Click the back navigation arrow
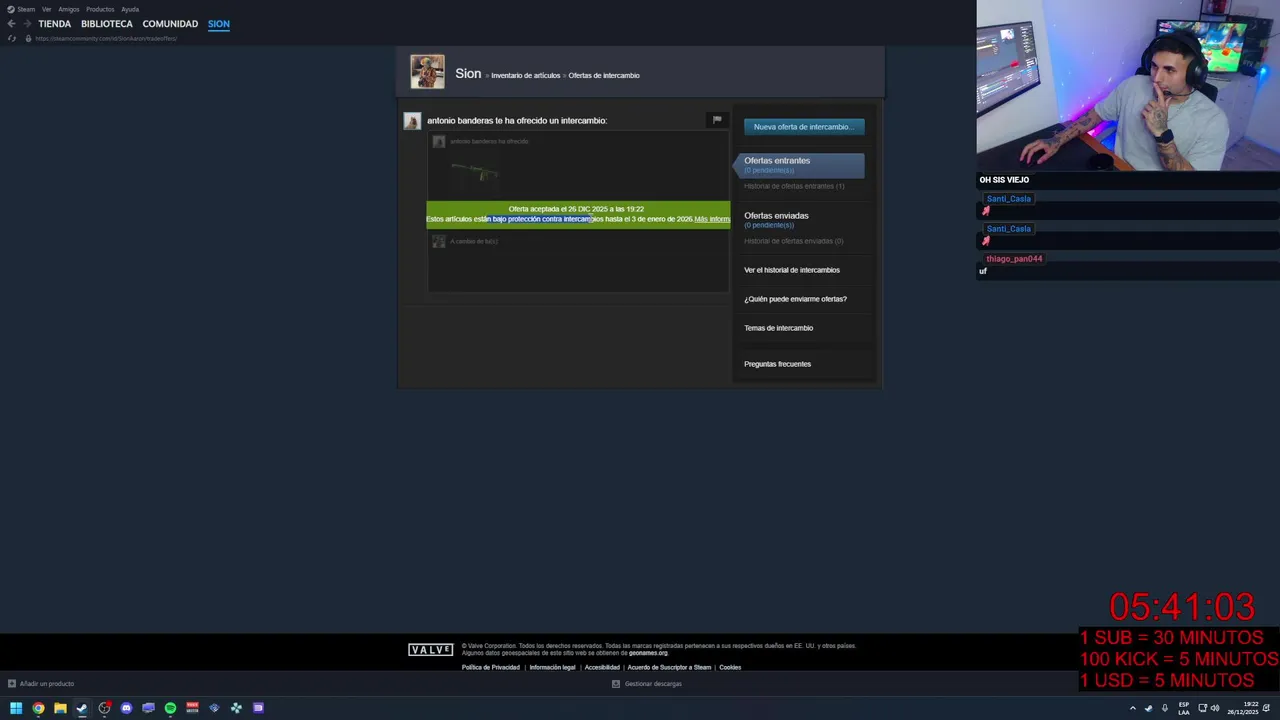This screenshot has height=720, width=1280. pyautogui.click(x=11, y=24)
